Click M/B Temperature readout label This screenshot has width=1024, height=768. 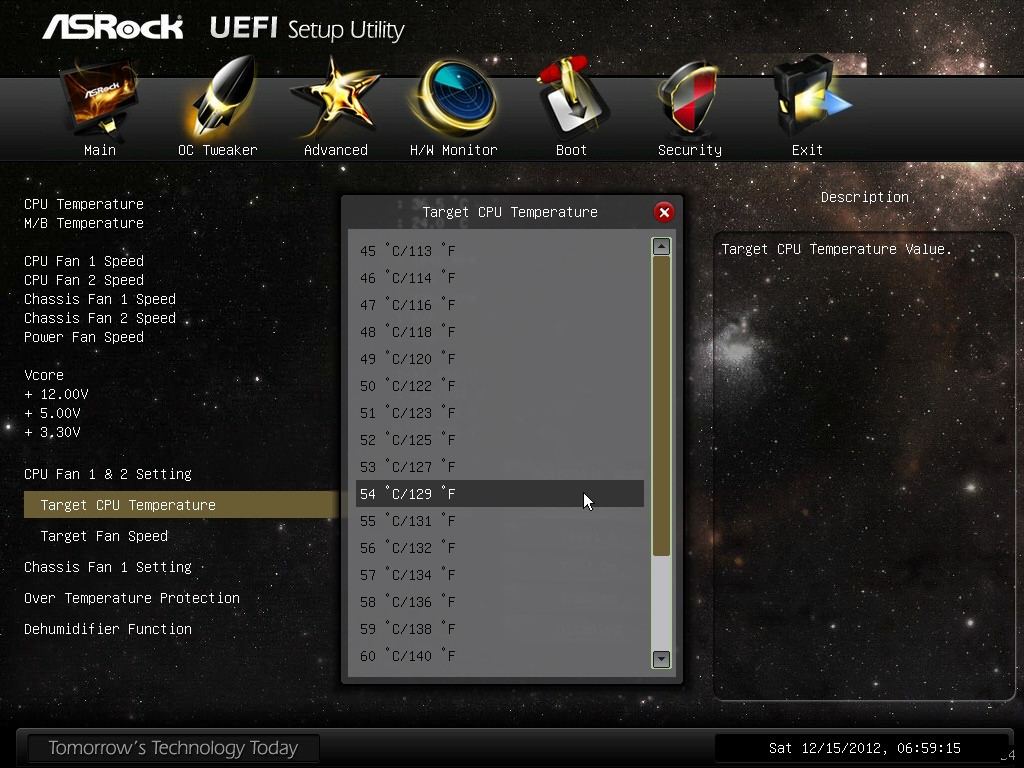pyautogui.click(x=84, y=223)
